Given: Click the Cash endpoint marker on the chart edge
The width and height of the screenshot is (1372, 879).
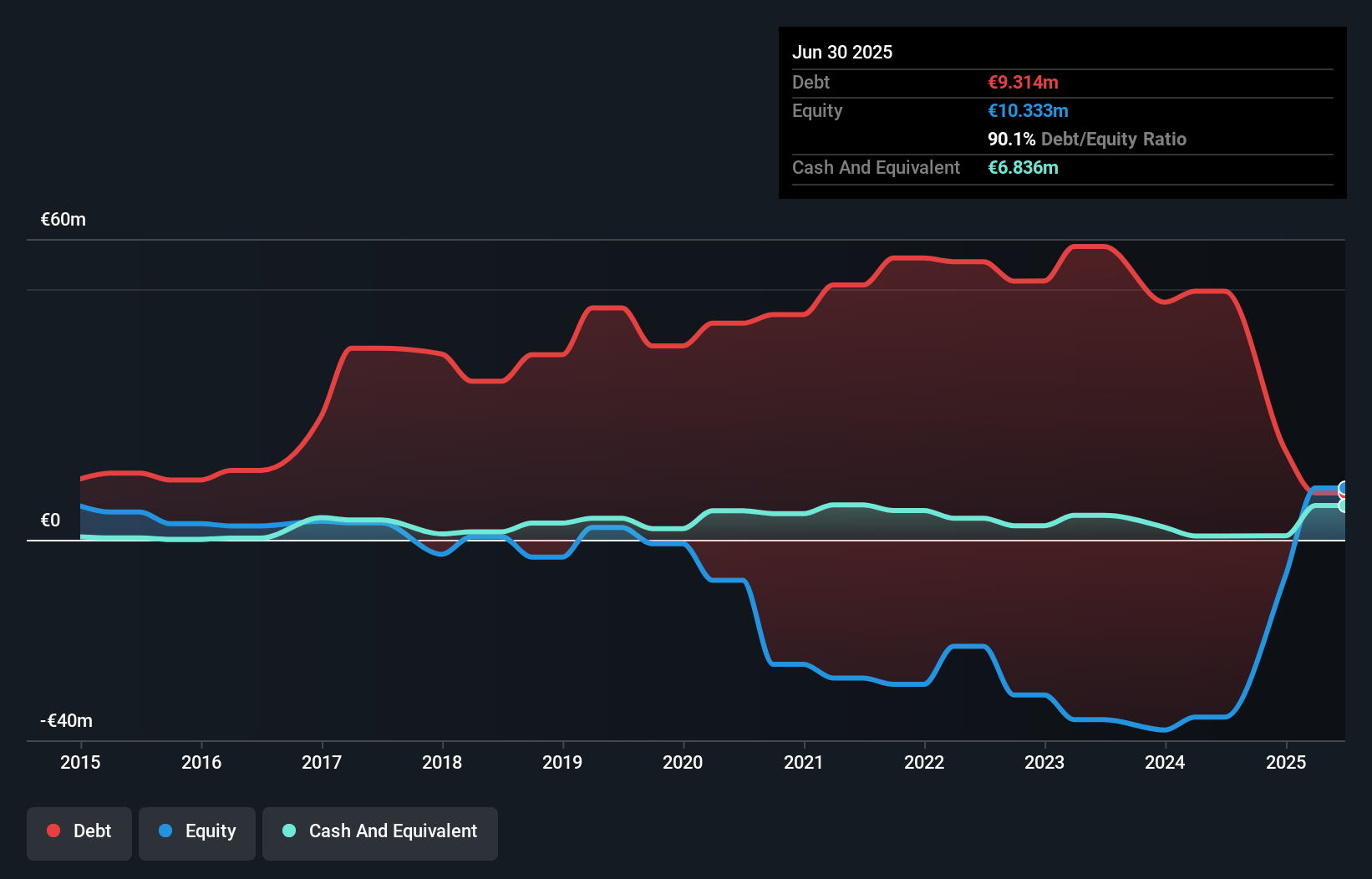Looking at the screenshot, I should tap(1342, 506).
